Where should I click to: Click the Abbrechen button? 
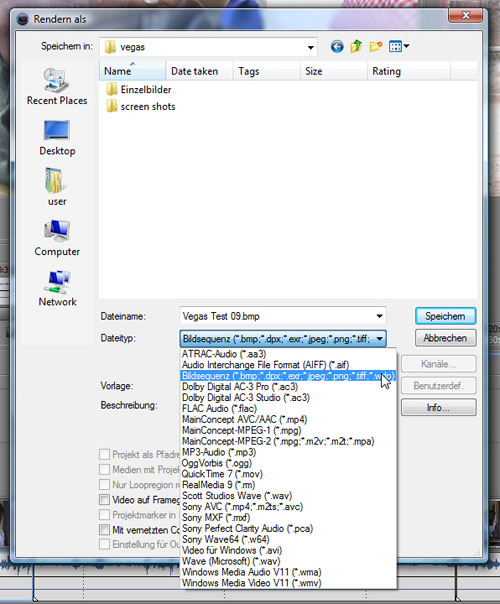pyautogui.click(x=445, y=338)
